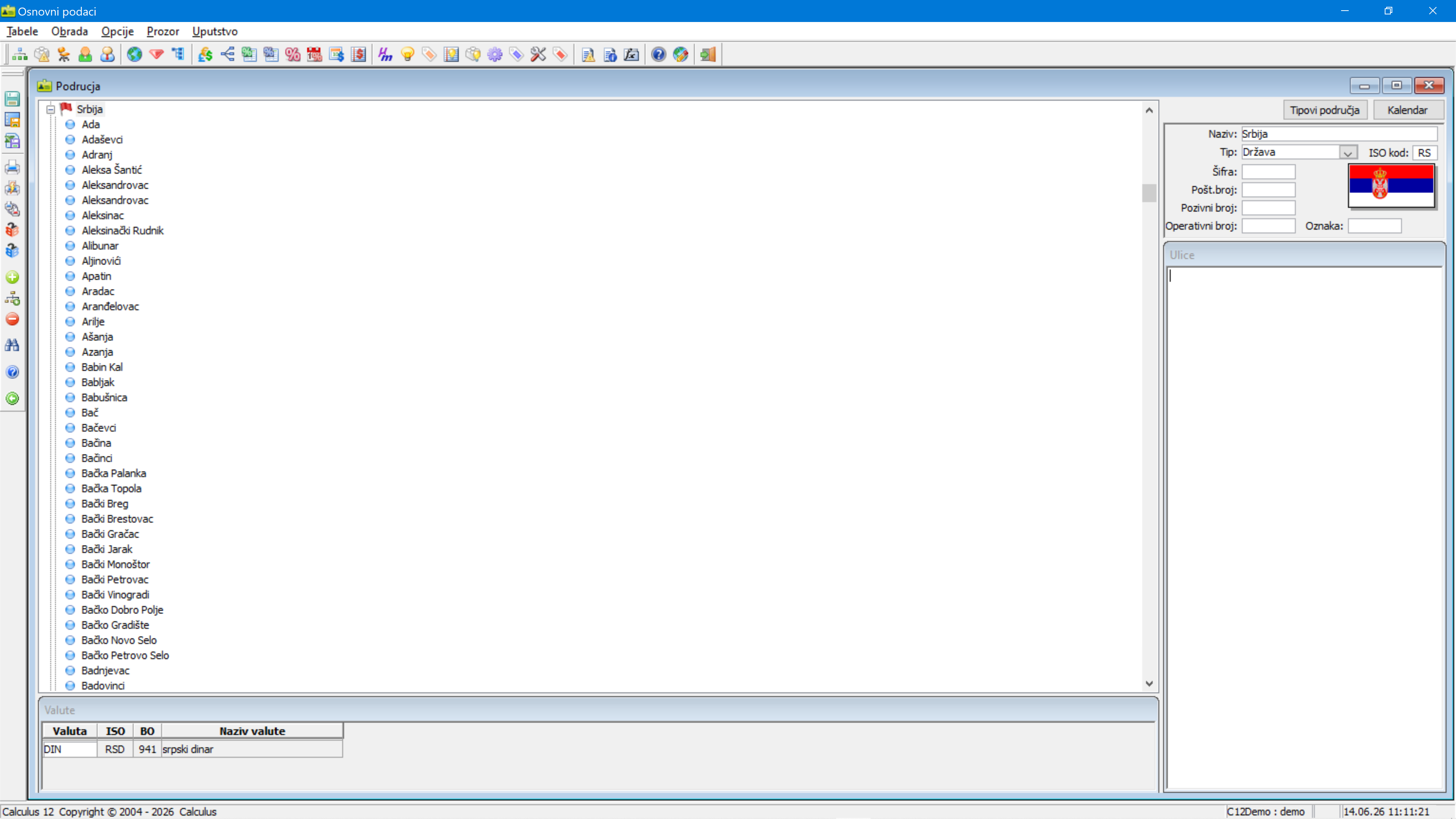Click the large red percent sign toolbar icon

click(293, 54)
